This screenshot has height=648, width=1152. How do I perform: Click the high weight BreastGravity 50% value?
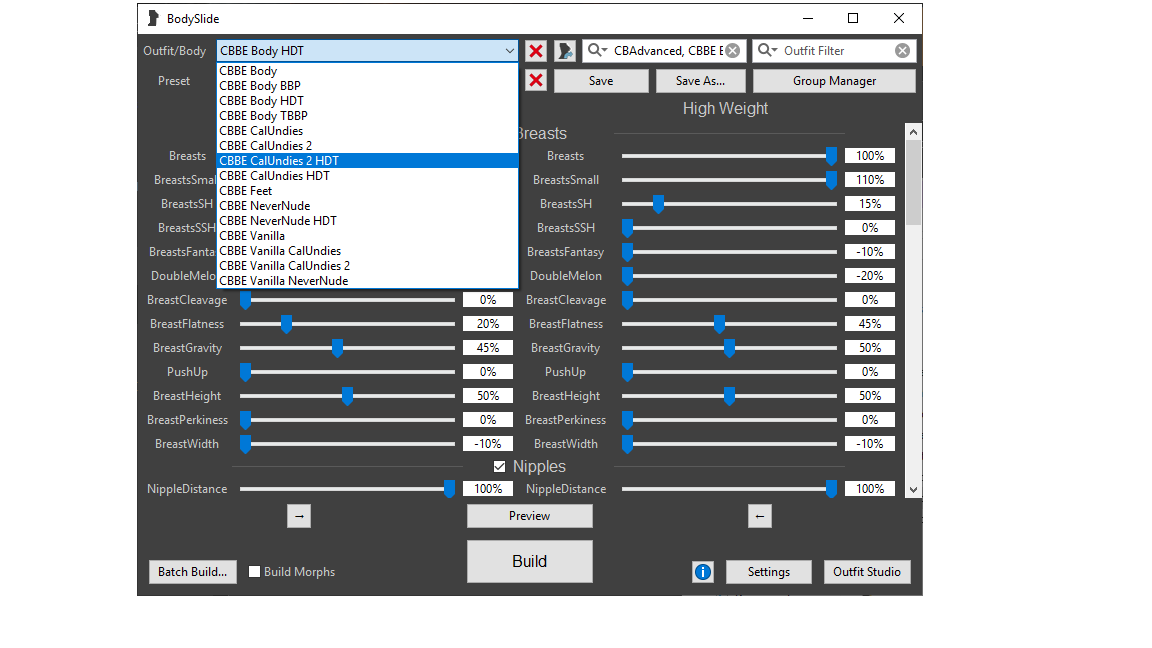point(870,348)
